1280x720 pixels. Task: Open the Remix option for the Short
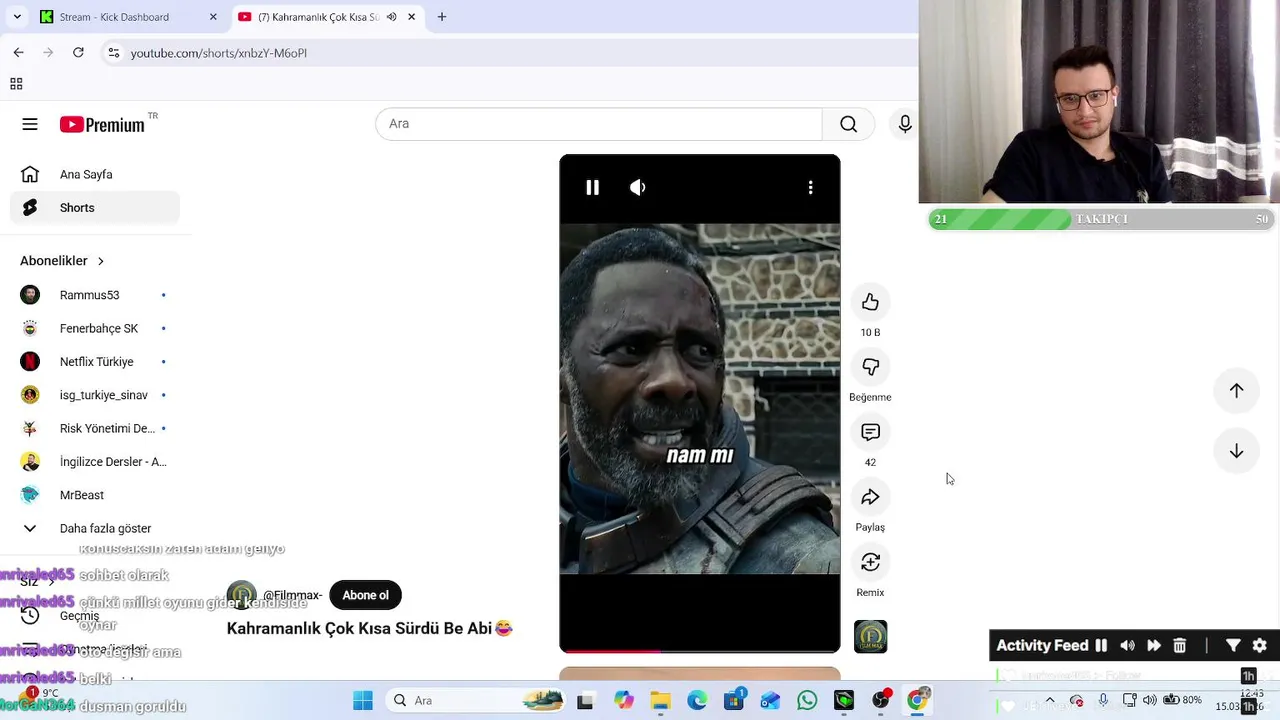(x=870, y=562)
